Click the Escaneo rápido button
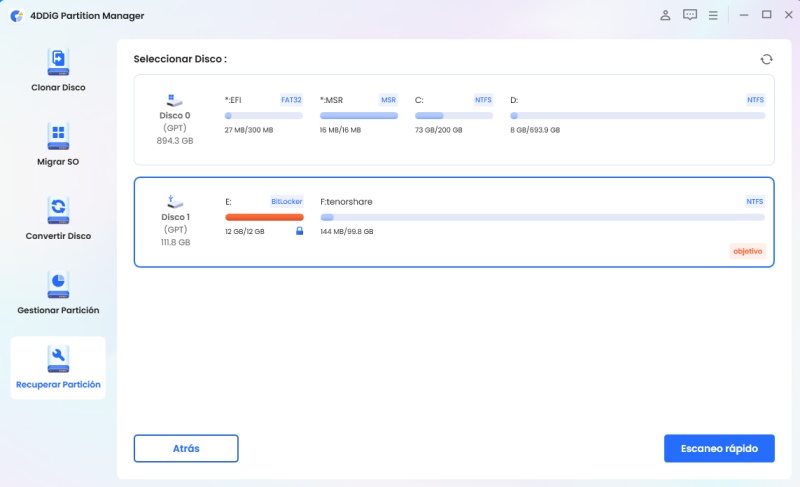The image size is (800, 487). tap(718, 448)
